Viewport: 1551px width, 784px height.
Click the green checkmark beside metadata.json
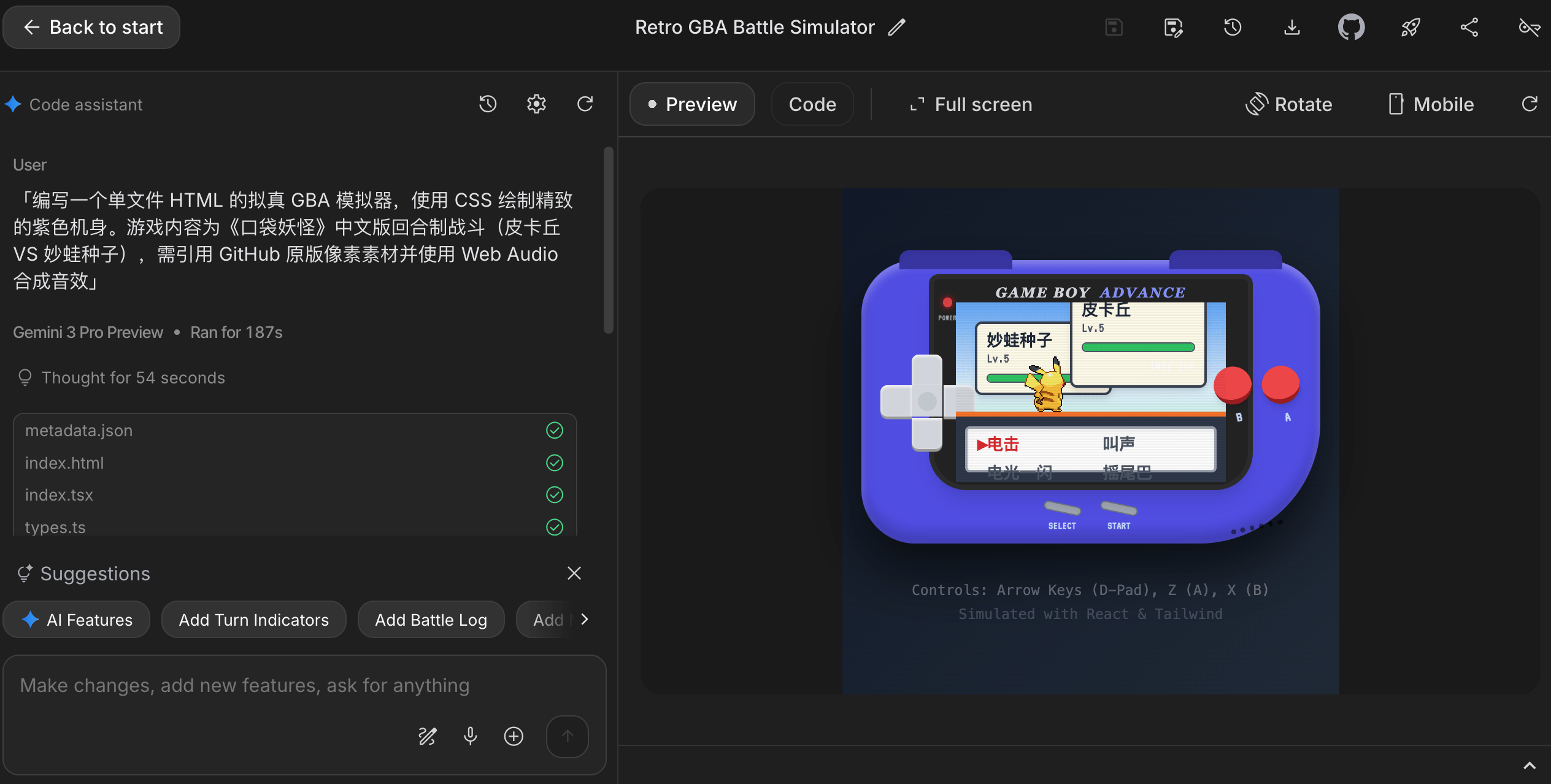[555, 431]
